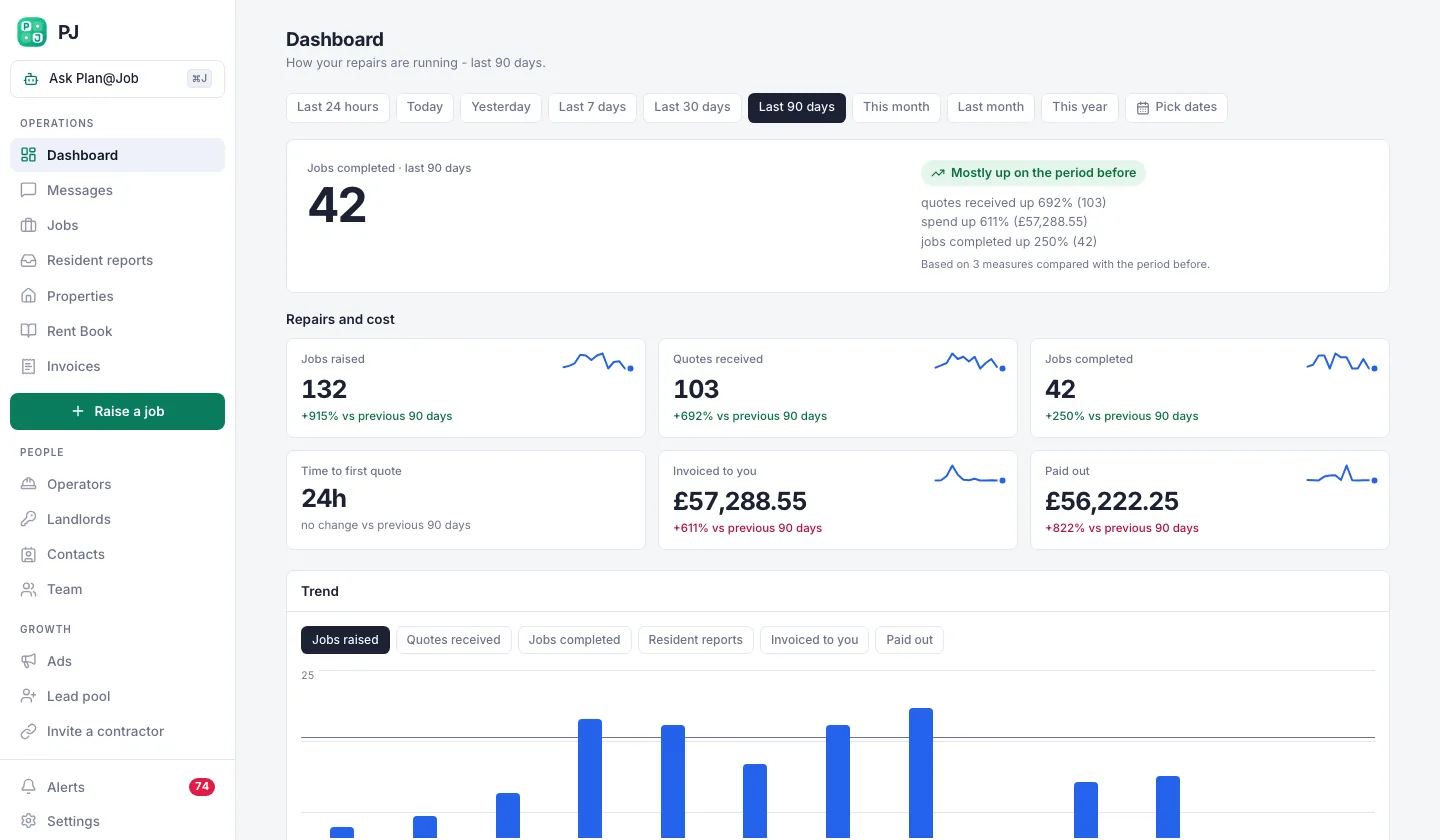Click the calendar icon in Pick dates
The height and width of the screenshot is (840, 1440).
pos(1143,108)
